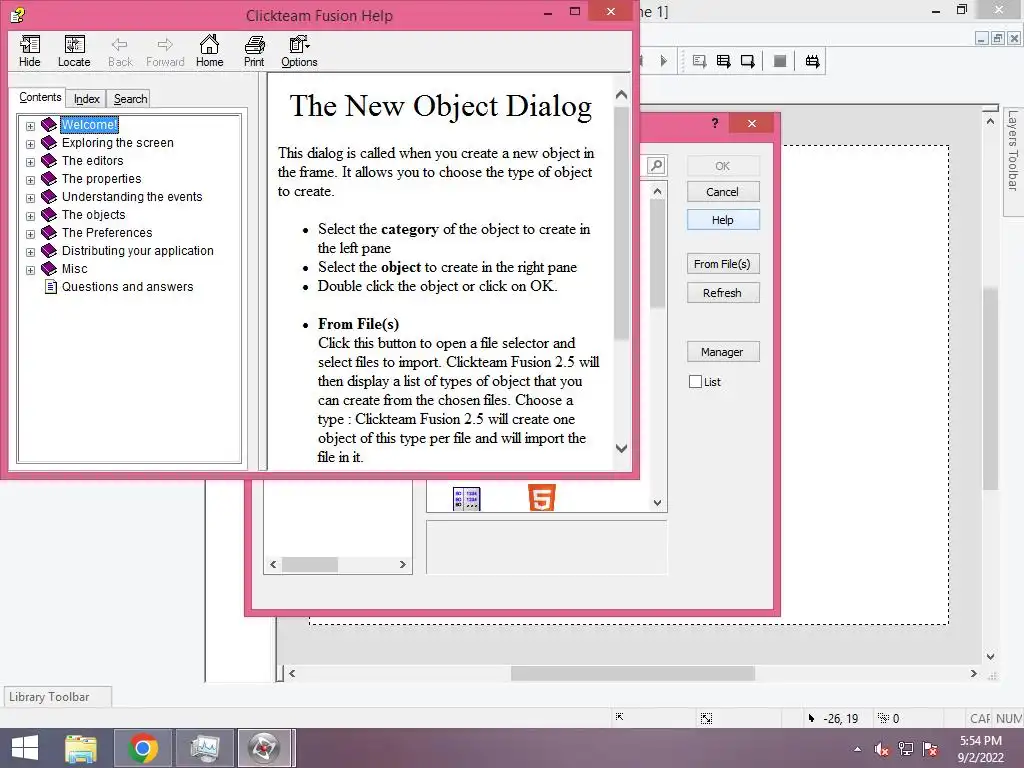Expand The editors tree node
The height and width of the screenshot is (768, 1024).
coord(30,161)
